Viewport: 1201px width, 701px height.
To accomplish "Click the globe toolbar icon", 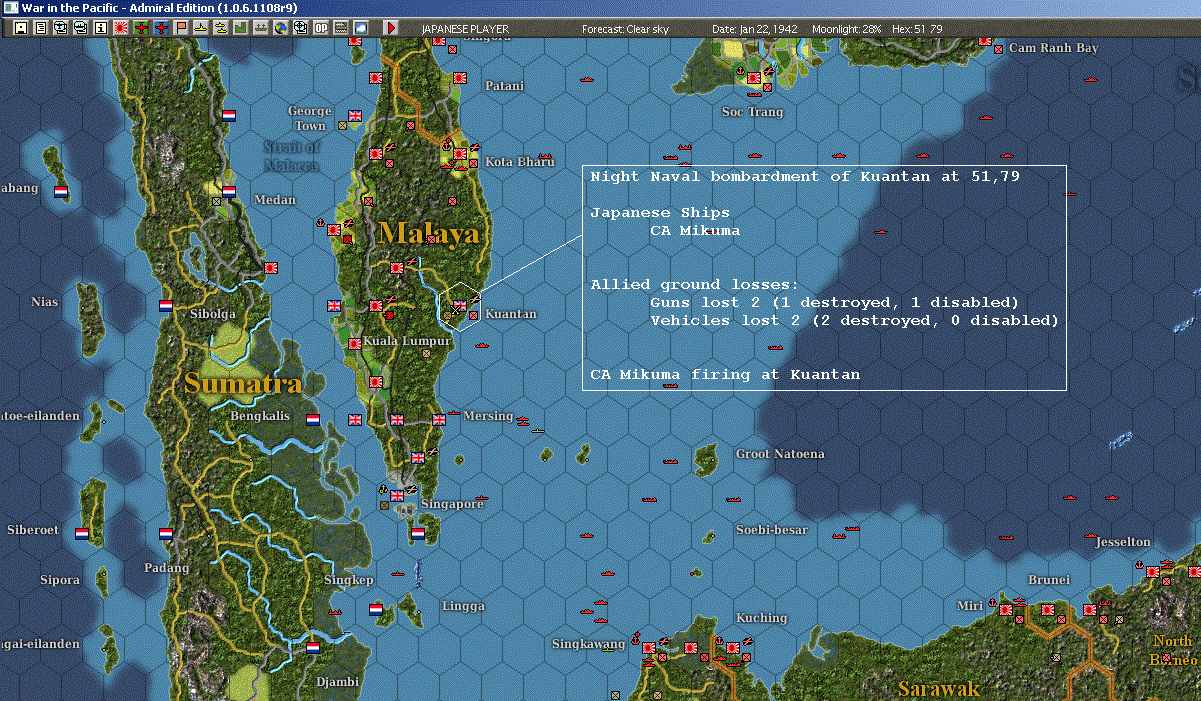I will point(281,28).
